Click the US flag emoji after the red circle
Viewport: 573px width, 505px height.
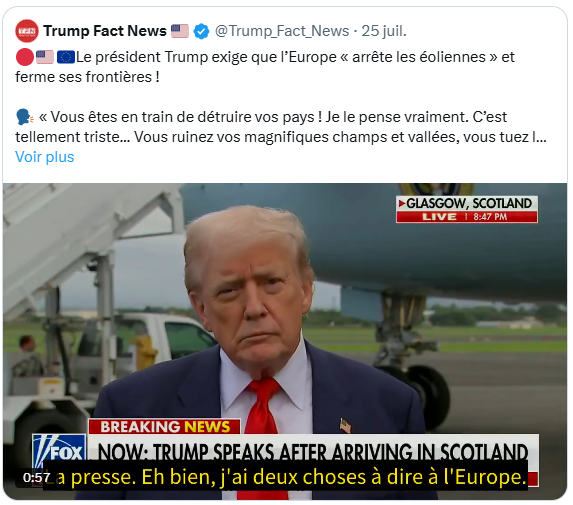(x=45, y=57)
